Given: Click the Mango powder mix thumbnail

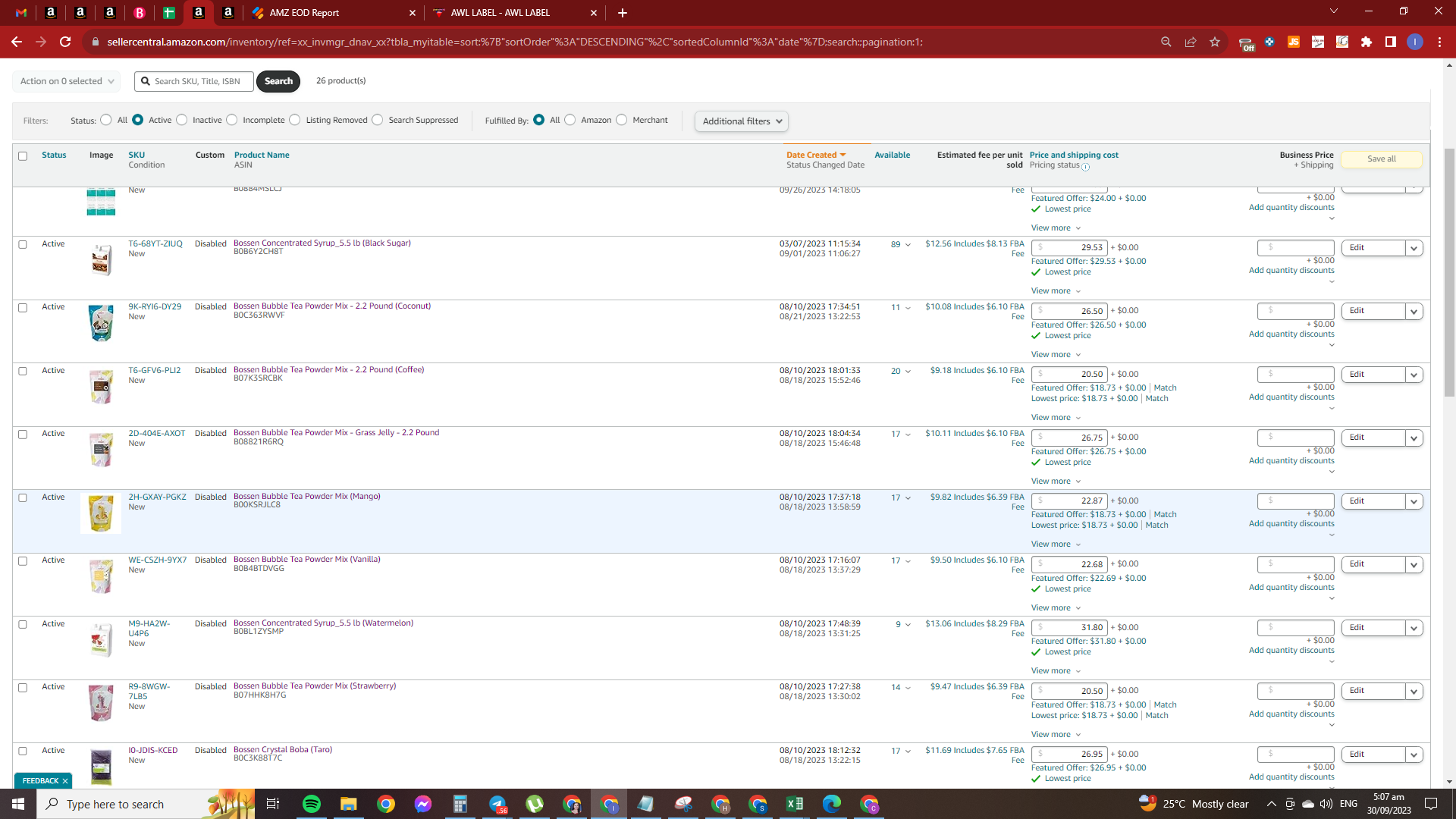Looking at the screenshot, I should tap(101, 513).
